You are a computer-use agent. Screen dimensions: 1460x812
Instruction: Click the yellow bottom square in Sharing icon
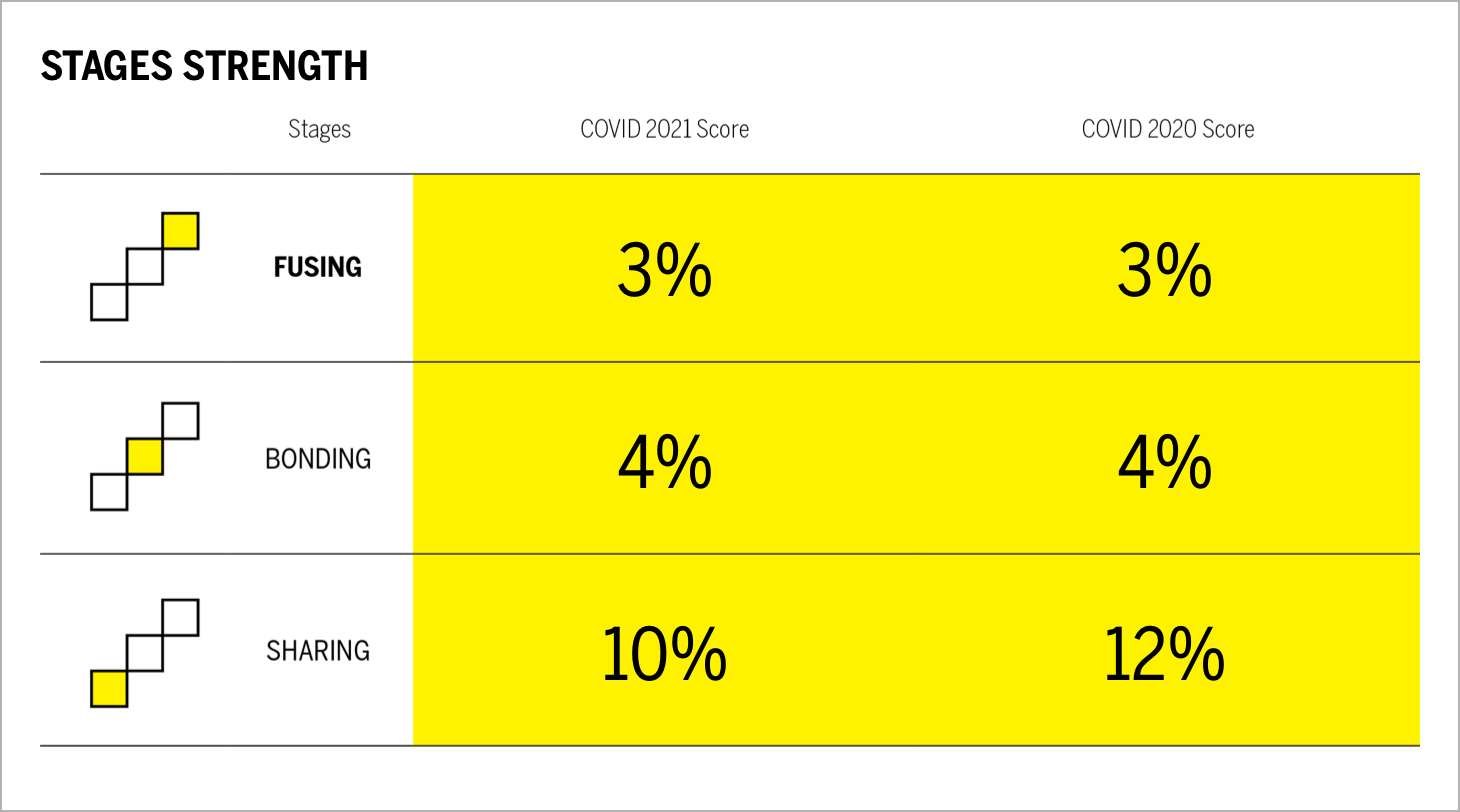pos(109,689)
